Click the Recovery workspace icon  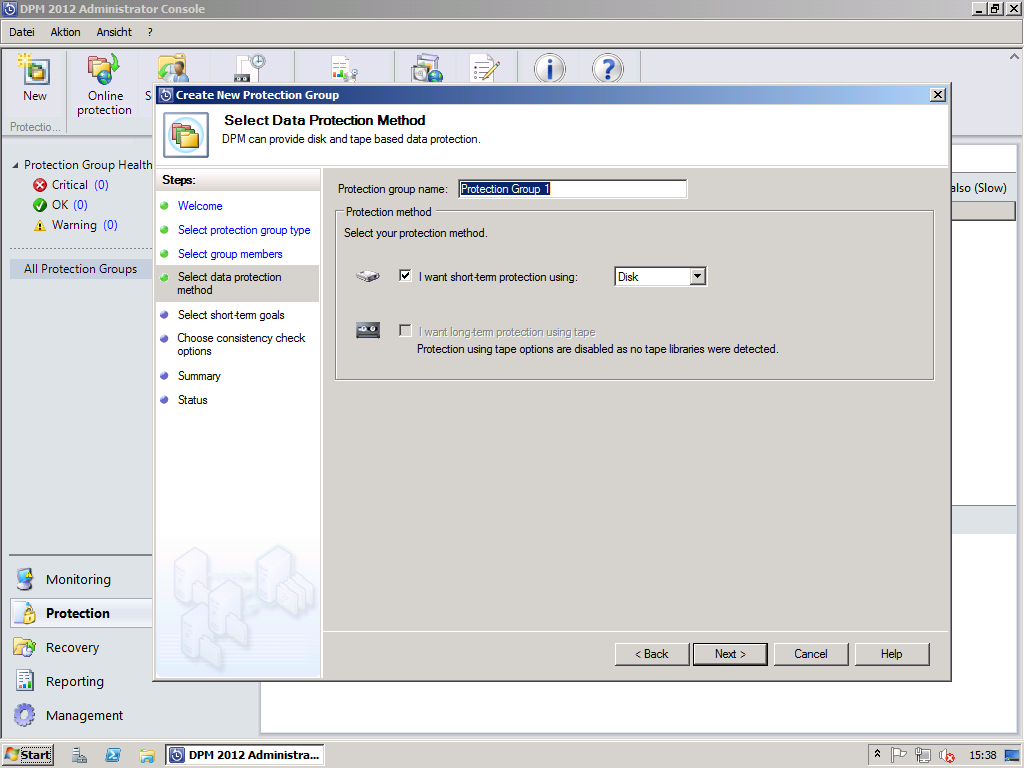25,647
